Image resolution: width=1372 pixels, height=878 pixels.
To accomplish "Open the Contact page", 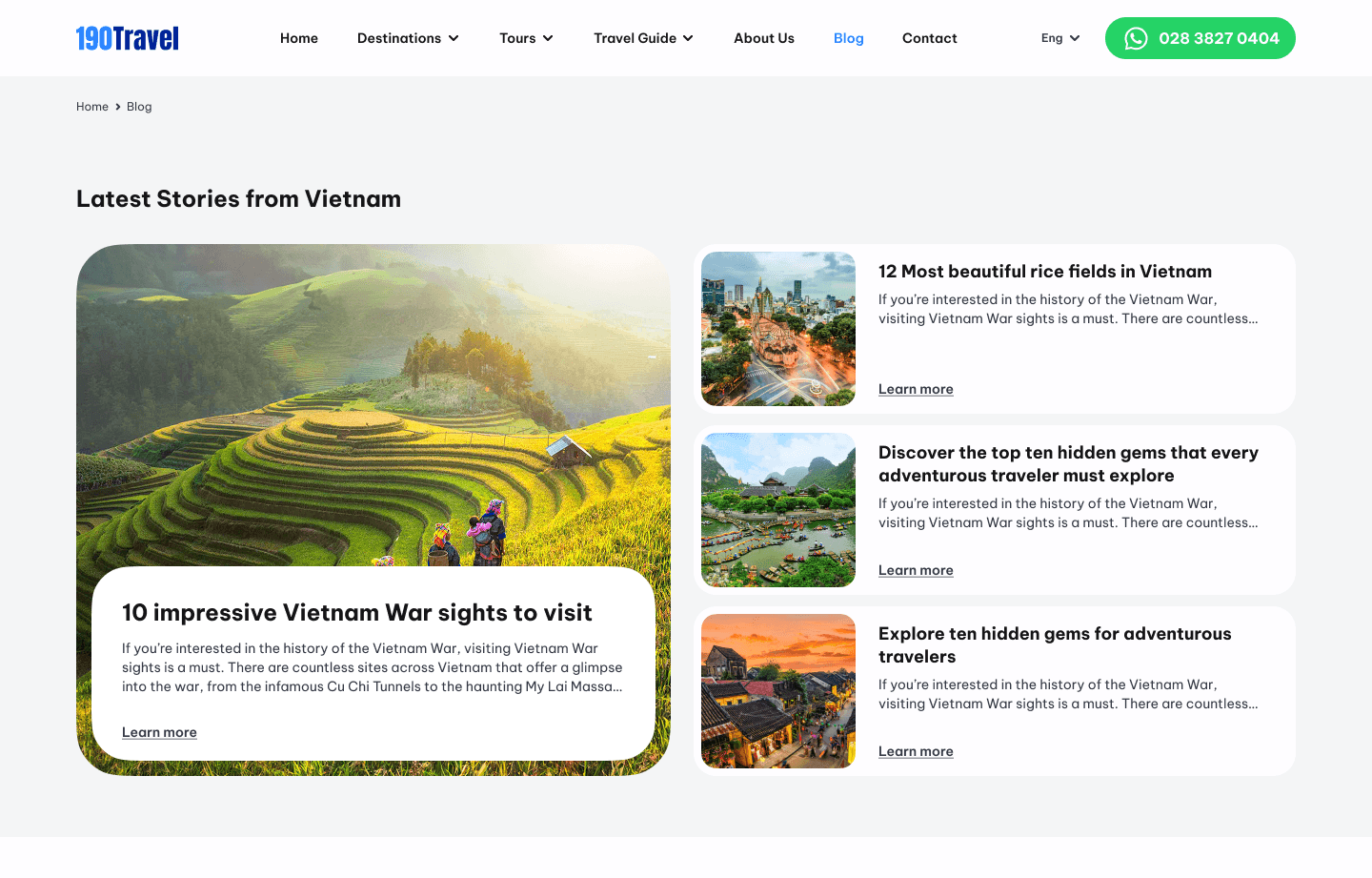I will pyautogui.click(x=929, y=38).
